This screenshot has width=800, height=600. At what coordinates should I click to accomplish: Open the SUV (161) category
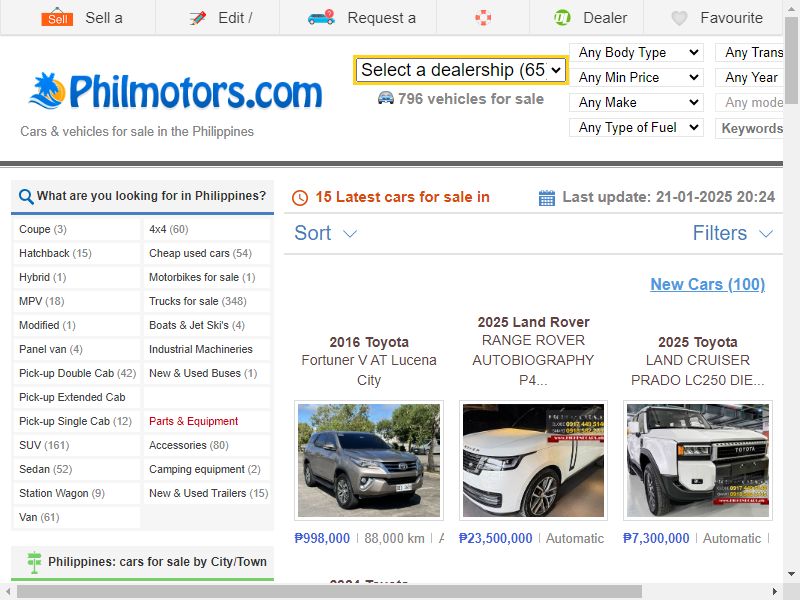tap(44, 445)
